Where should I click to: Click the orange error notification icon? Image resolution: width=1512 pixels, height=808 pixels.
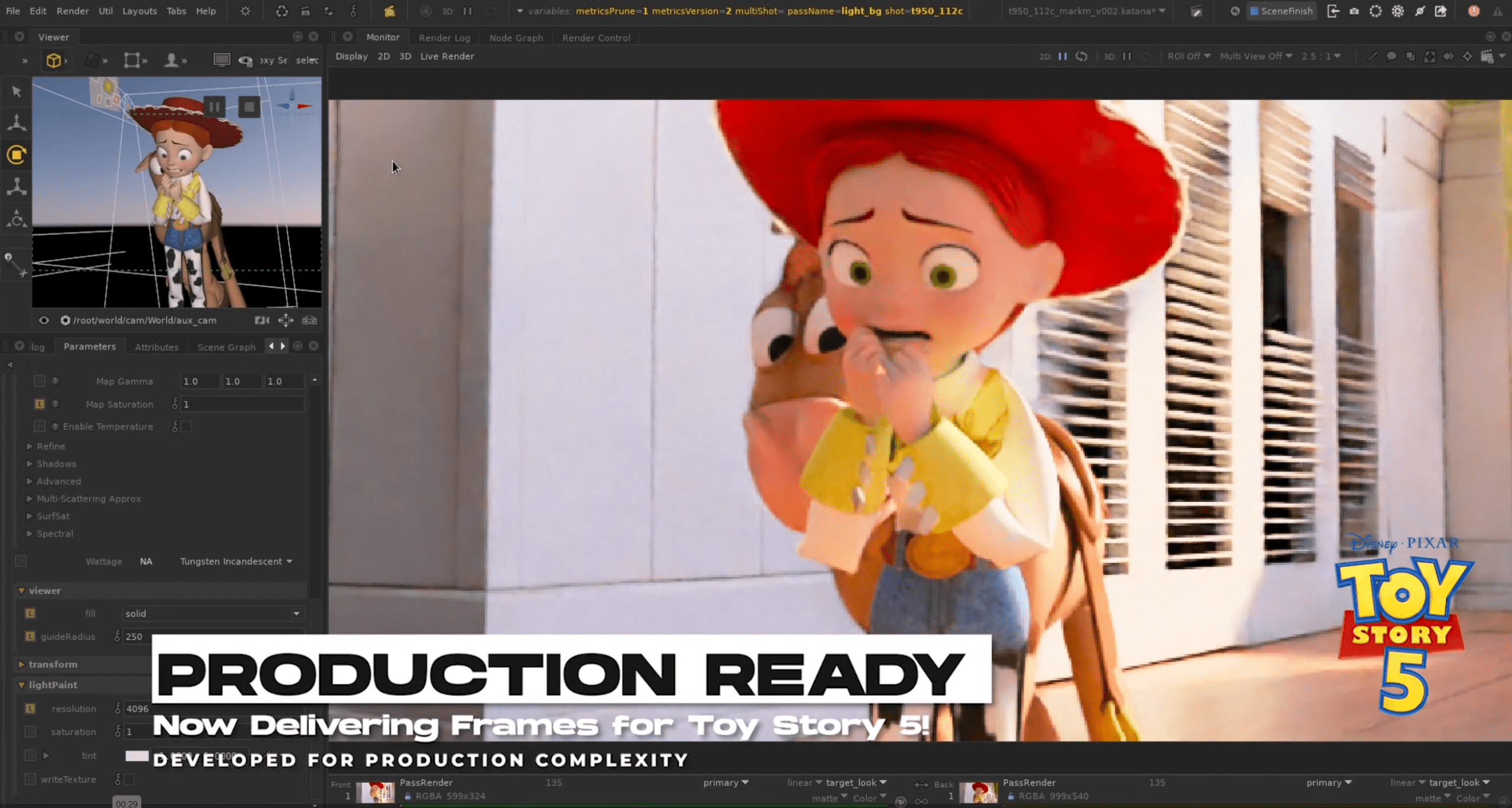1473,11
